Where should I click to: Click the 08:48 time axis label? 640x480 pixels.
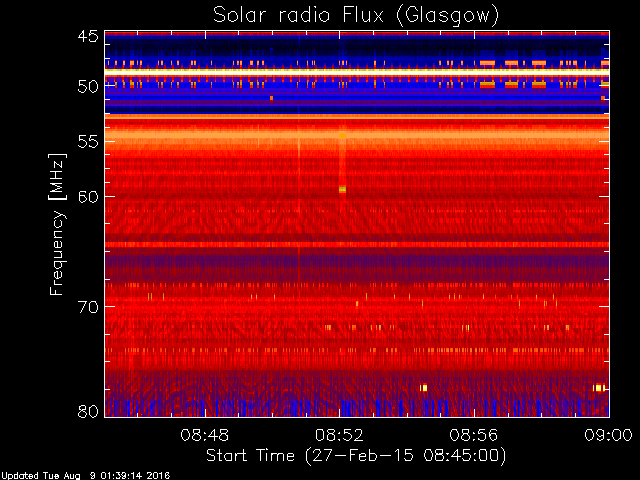(204, 435)
